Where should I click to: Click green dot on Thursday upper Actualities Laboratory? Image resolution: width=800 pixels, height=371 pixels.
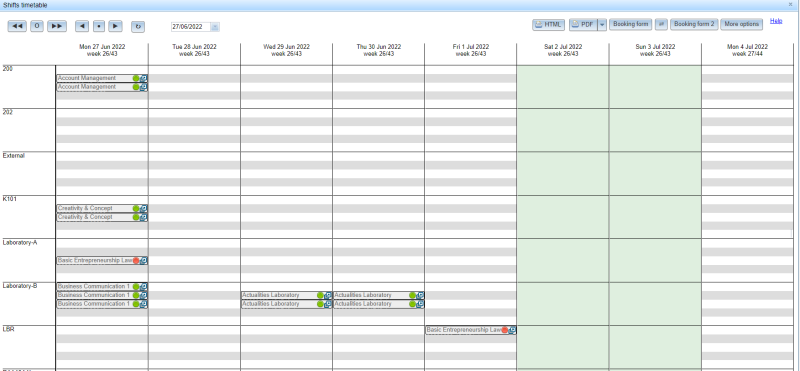coord(413,295)
